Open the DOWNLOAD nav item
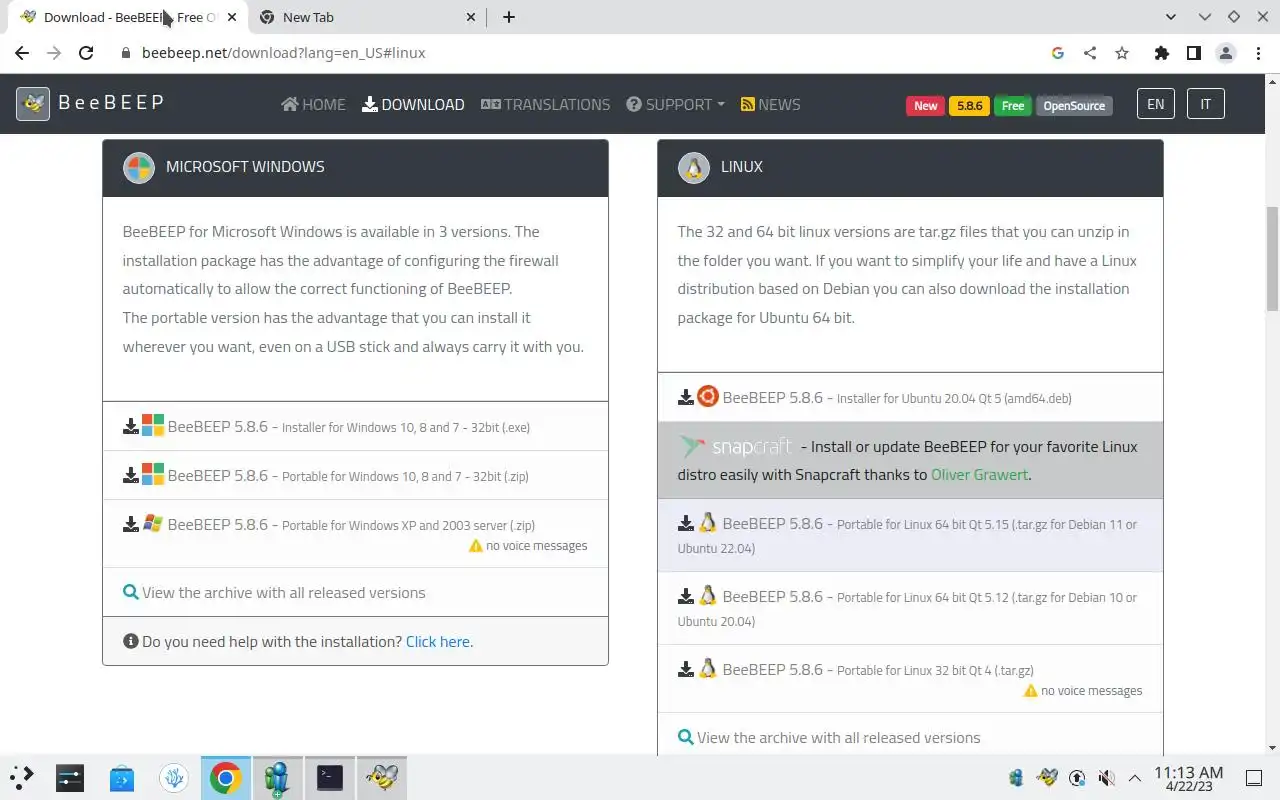Image resolution: width=1280 pixels, height=800 pixels. click(x=413, y=104)
